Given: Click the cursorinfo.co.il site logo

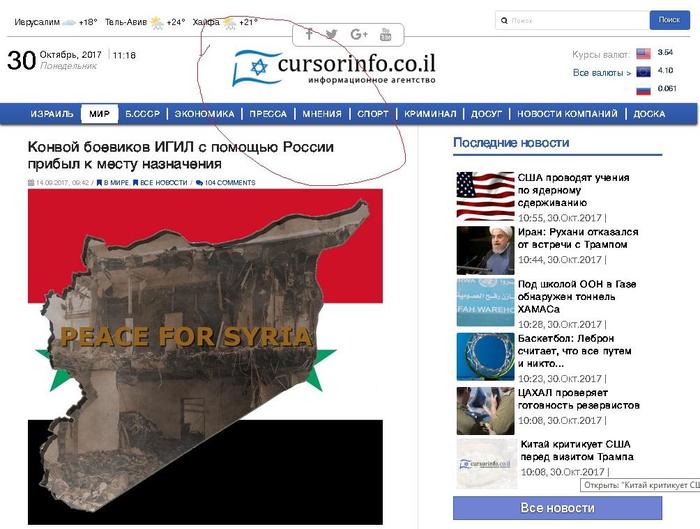Looking at the screenshot, I should click(334, 67).
